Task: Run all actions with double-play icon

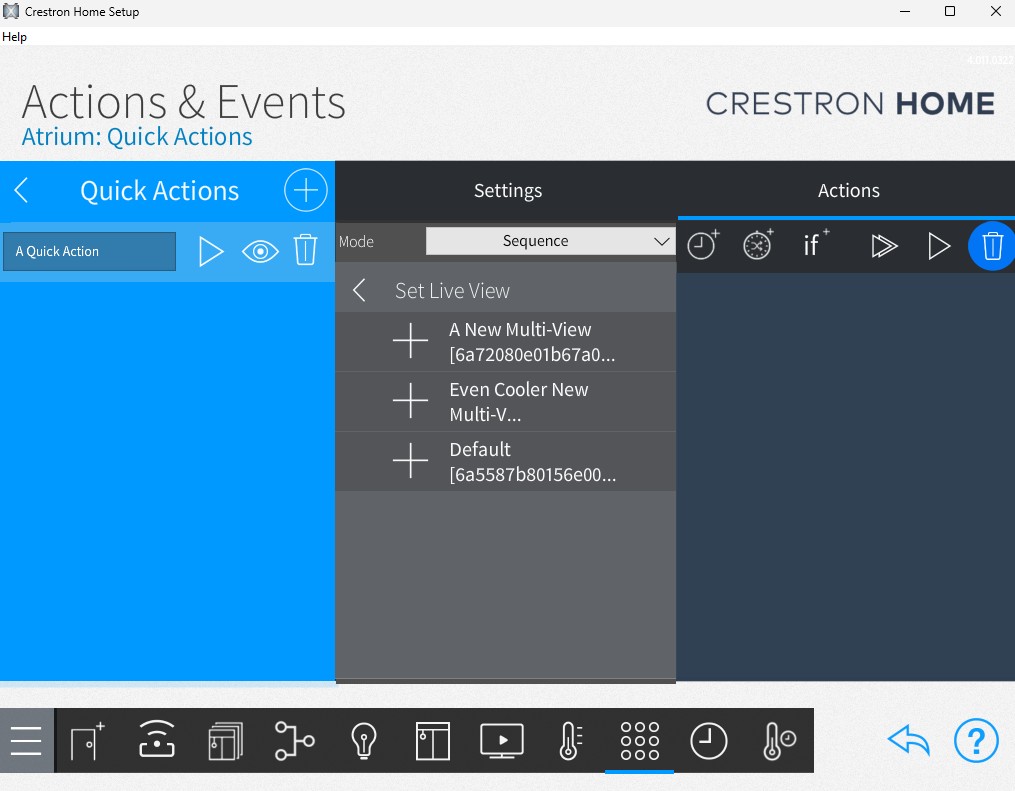Action: point(884,246)
